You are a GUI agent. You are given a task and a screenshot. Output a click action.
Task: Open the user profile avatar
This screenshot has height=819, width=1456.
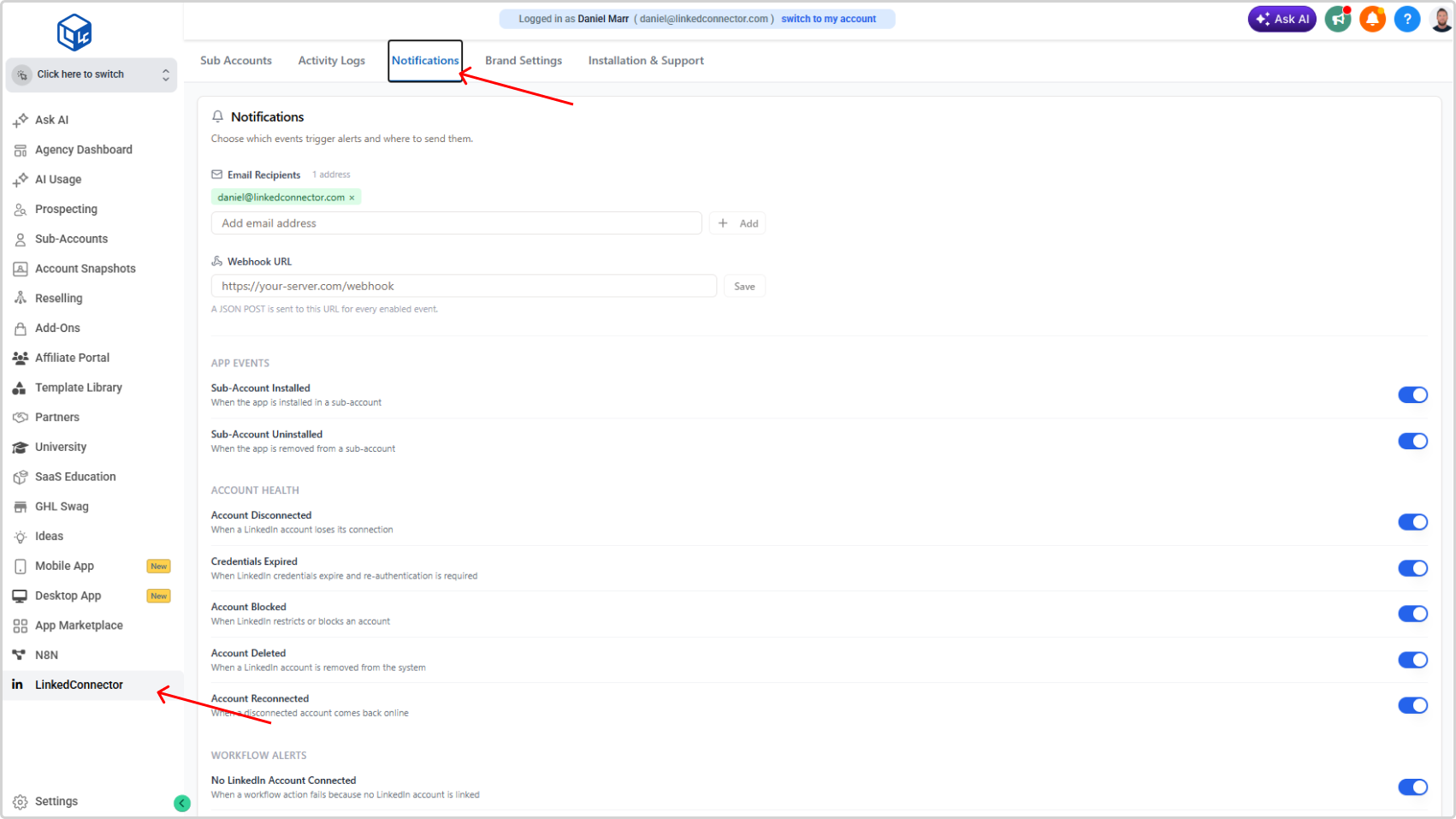point(1441,19)
